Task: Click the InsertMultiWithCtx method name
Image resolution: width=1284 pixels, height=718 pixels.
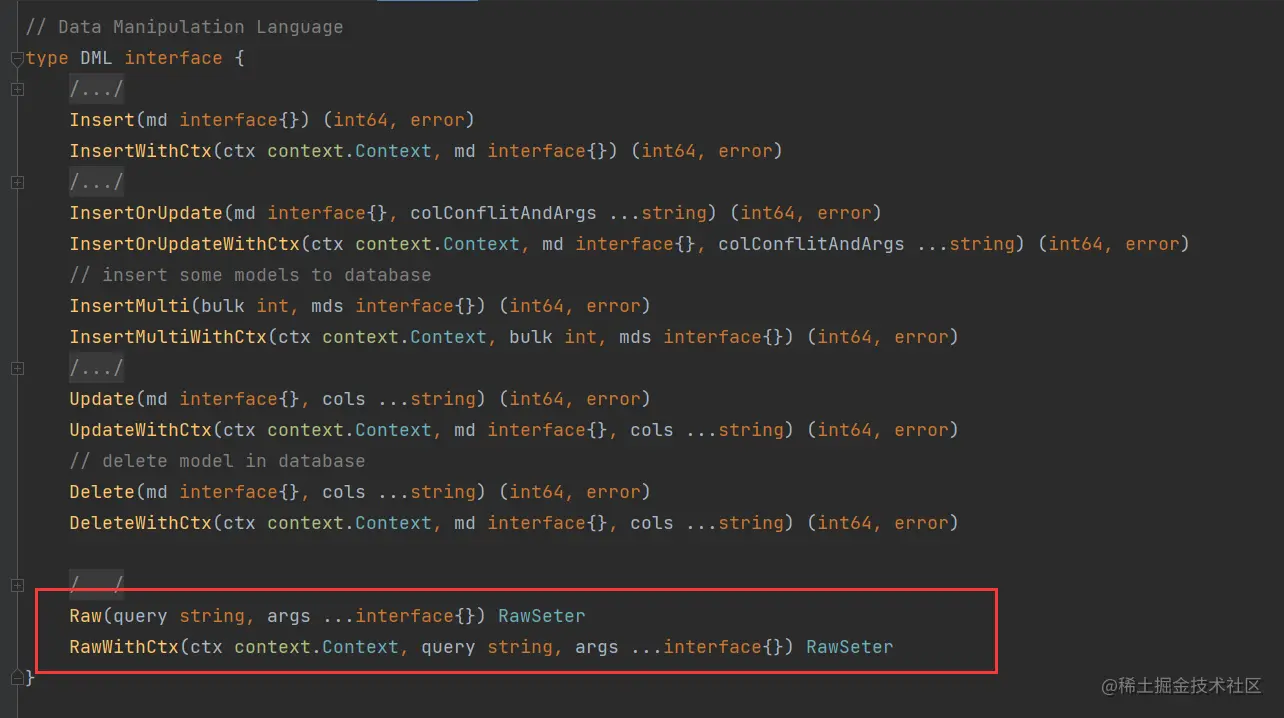Action: tap(168, 337)
